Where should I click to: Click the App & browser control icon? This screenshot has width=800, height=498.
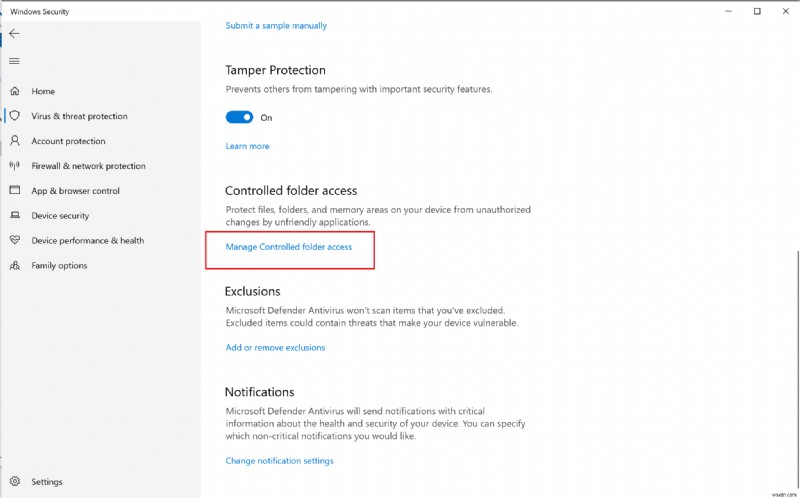click(x=14, y=191)
